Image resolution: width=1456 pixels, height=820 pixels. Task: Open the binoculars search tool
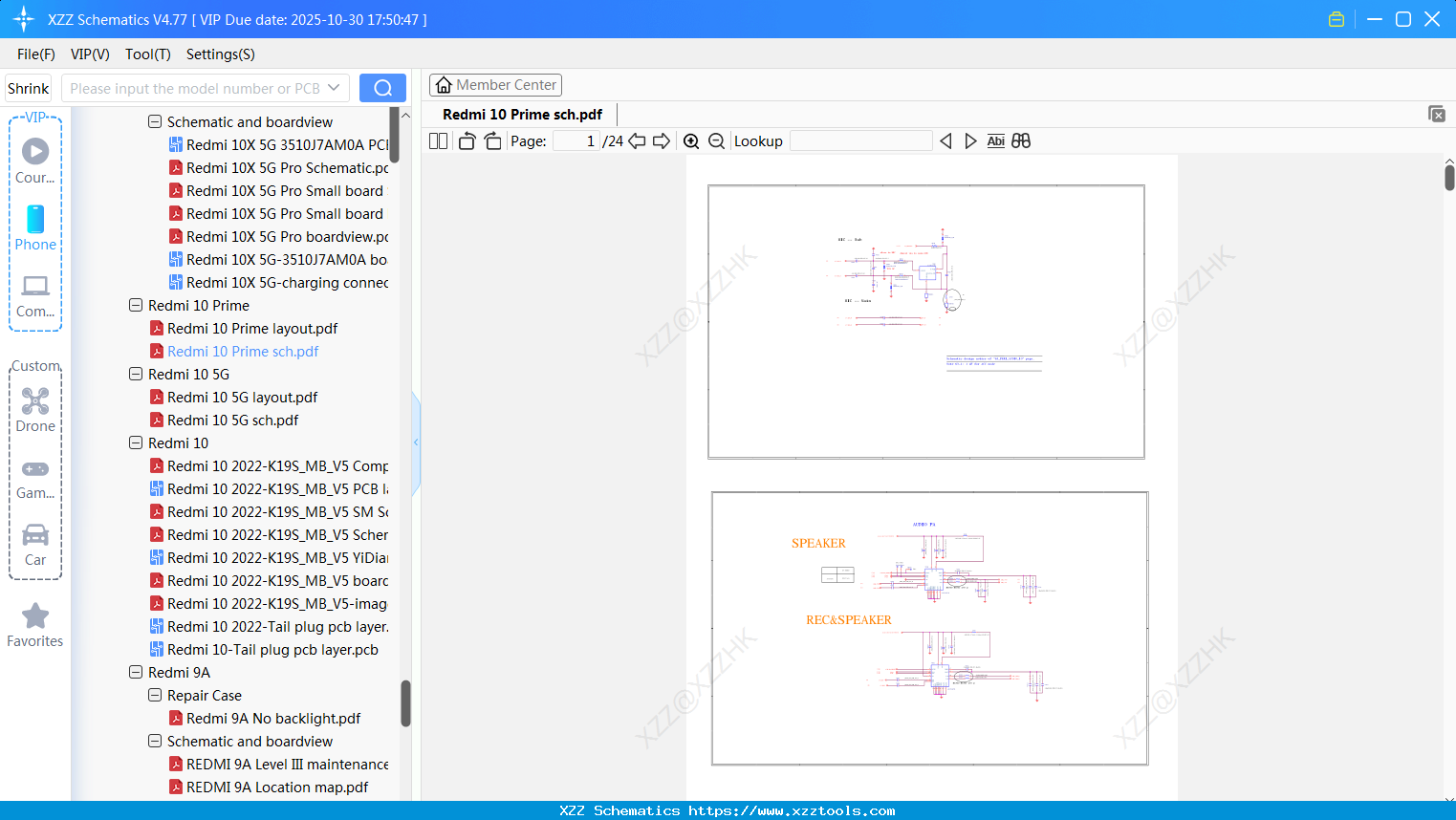(x=1021, y=141)
